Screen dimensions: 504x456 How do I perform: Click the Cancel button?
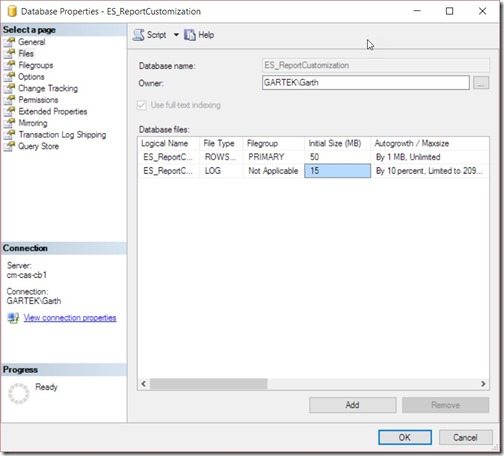coord(465,437)
